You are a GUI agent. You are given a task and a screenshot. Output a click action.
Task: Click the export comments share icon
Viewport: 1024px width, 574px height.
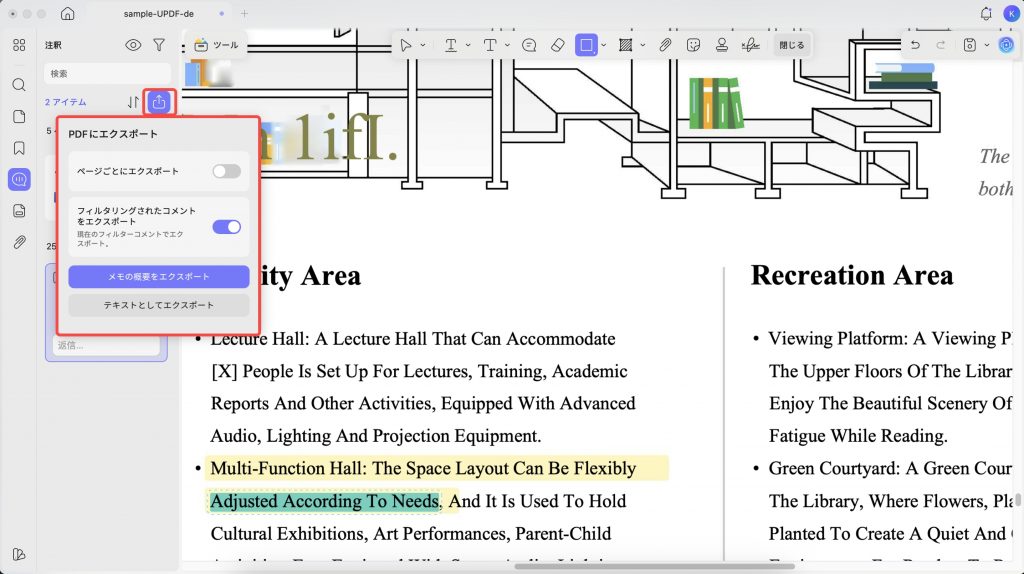point(159,102)
